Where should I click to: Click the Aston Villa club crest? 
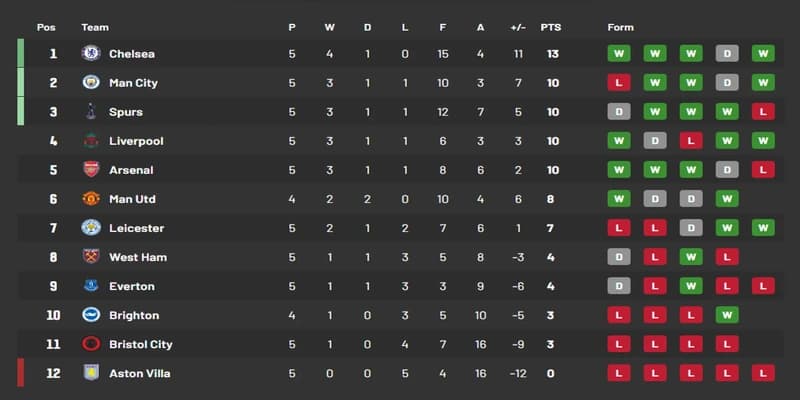coord(91,373)
